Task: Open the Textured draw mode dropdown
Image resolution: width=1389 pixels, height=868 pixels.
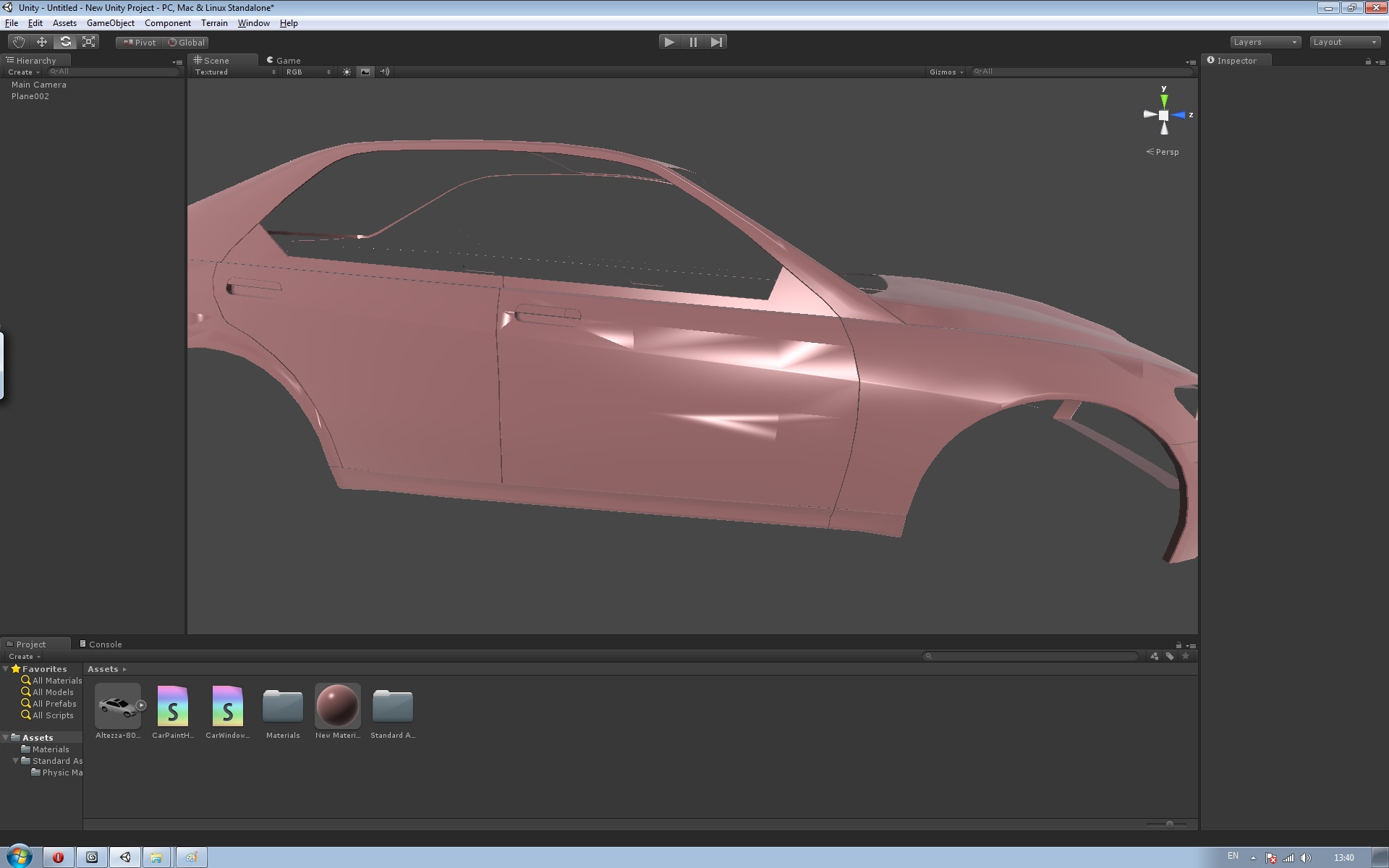Action: coord(234,72)
